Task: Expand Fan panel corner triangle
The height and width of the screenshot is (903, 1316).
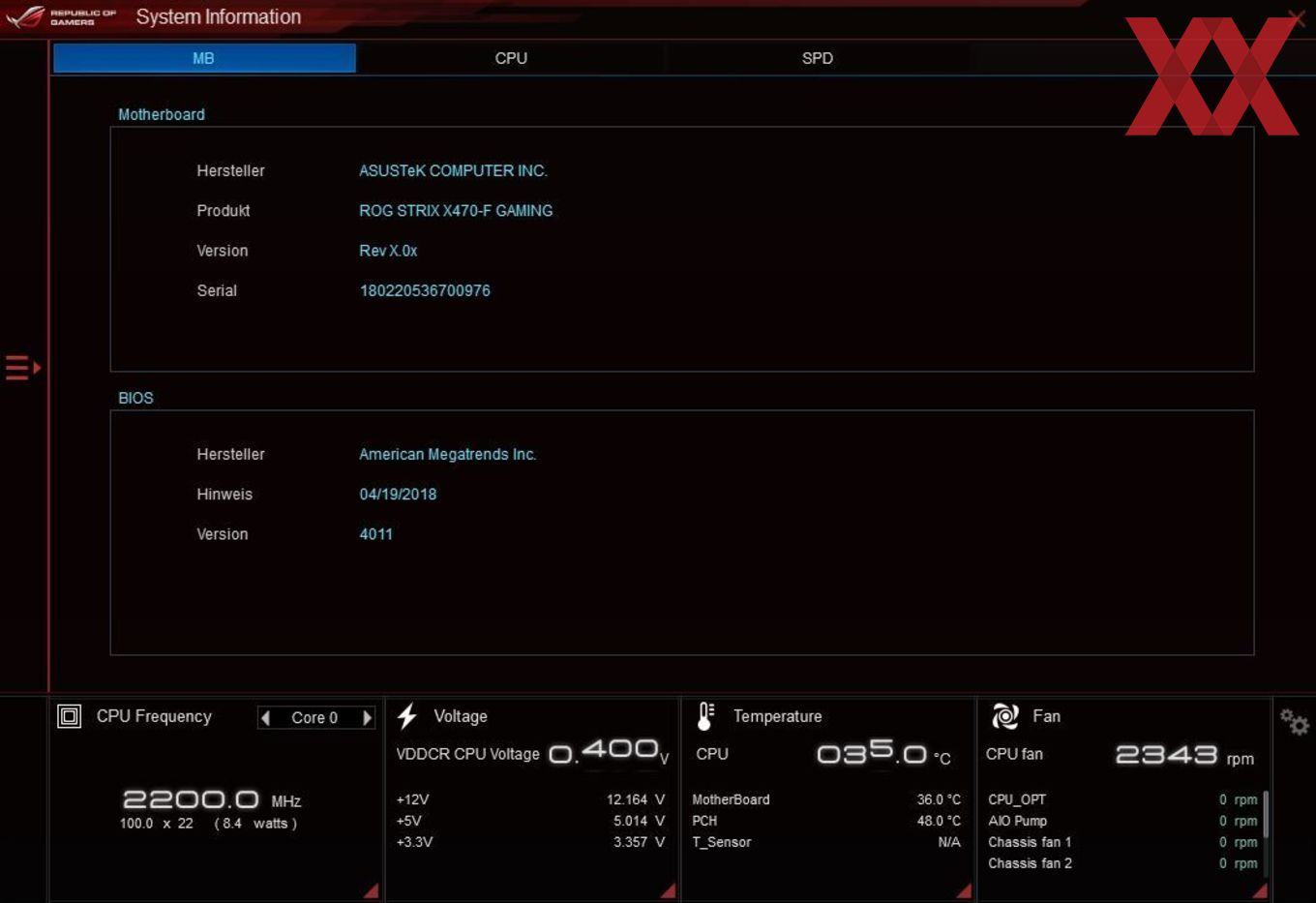Action: coord(1260,890)
